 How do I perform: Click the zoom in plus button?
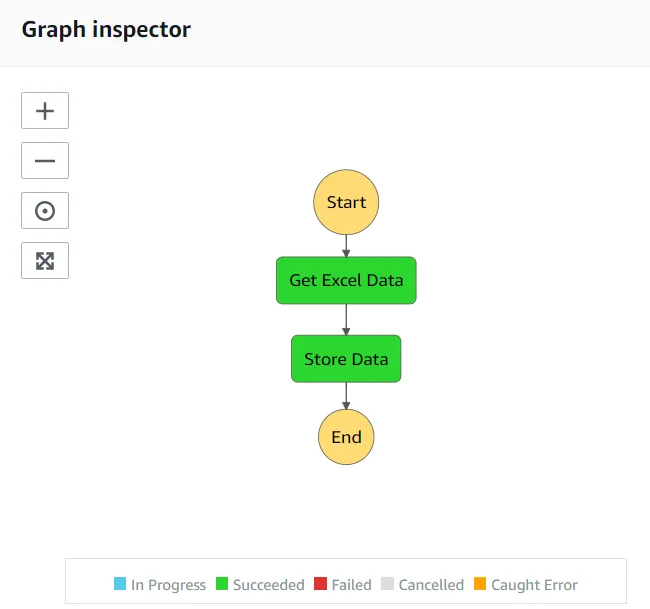coord(45,111)
